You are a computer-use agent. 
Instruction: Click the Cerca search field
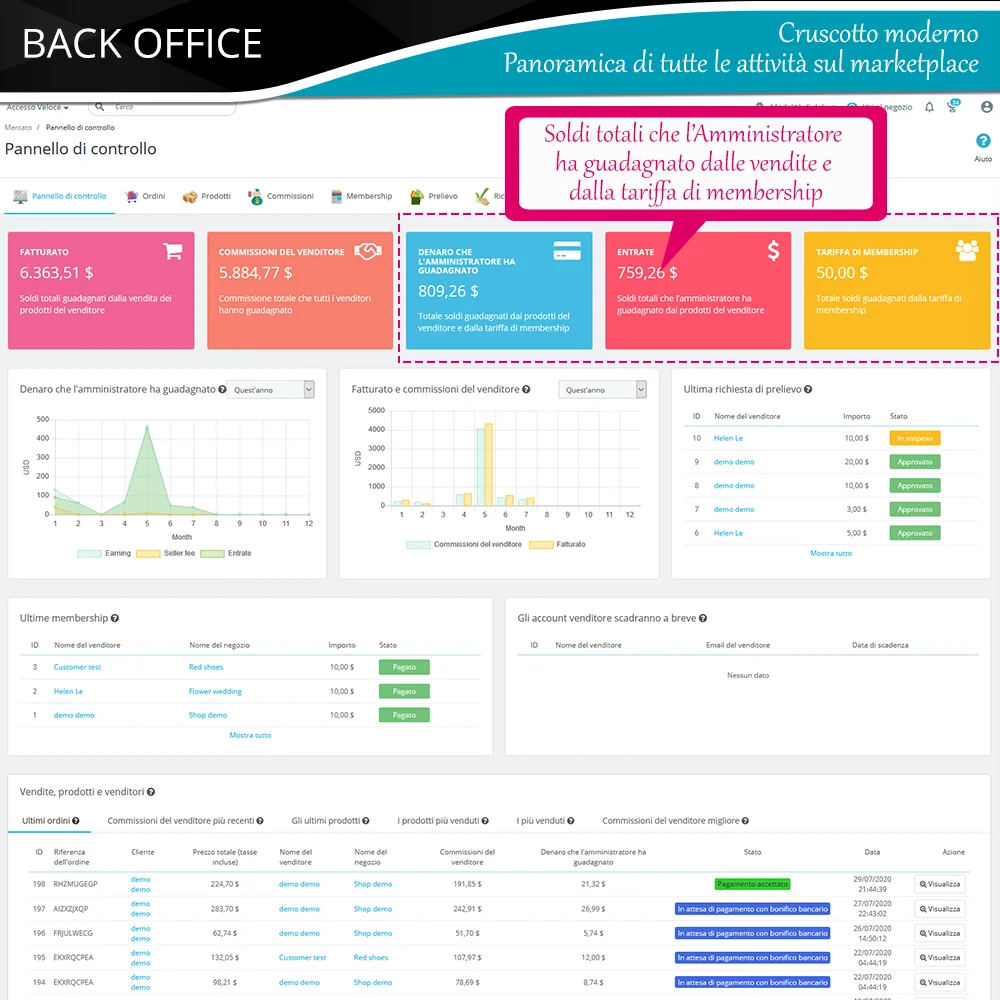170,107
